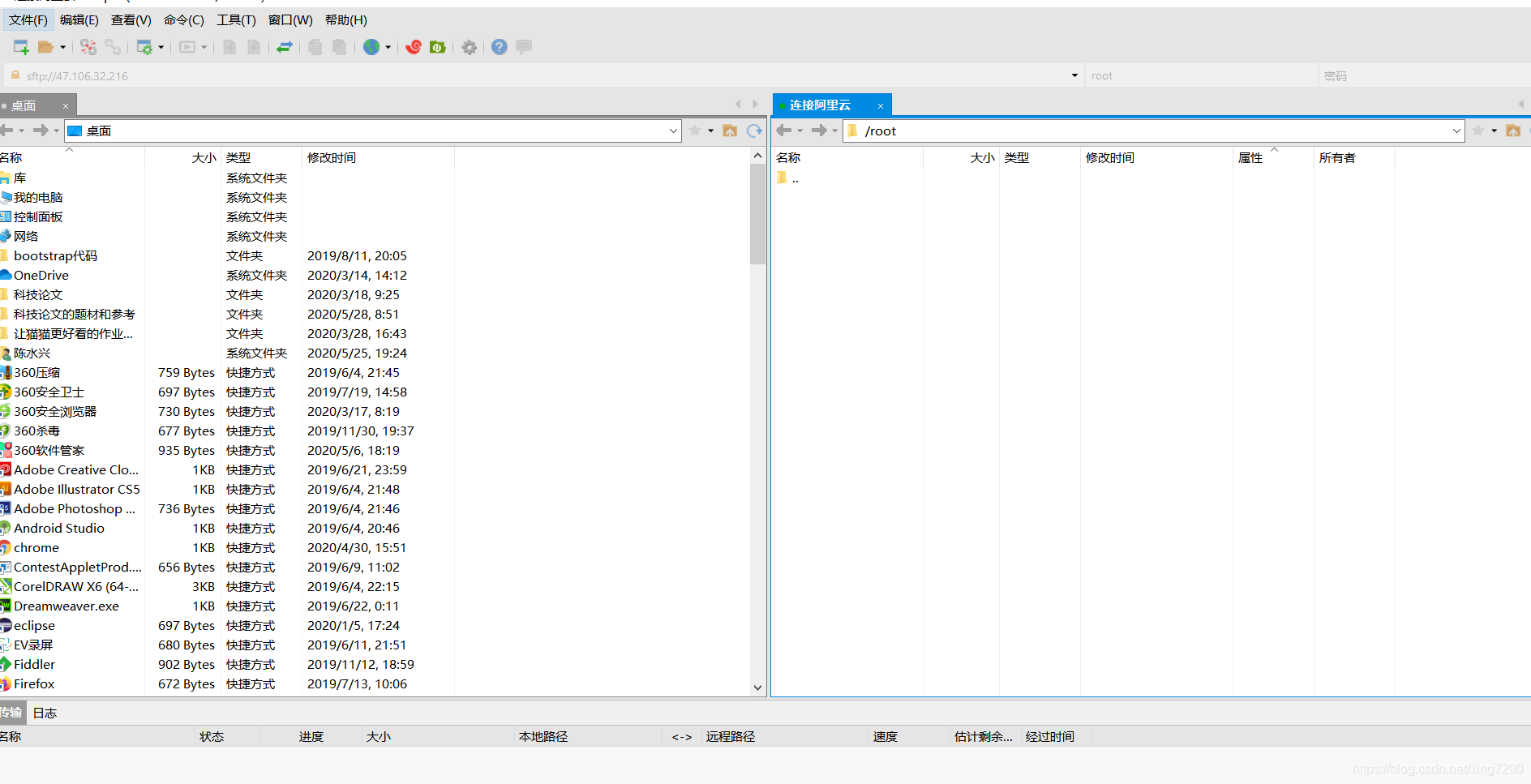Click local list scrollbar thumb
The width and height of the screenshot is (1531, 784).
click(x=757, y=214)
